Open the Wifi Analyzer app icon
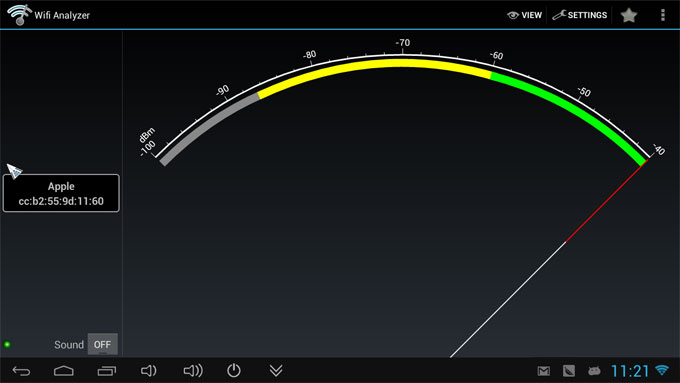680x383 pixels. 18,15
